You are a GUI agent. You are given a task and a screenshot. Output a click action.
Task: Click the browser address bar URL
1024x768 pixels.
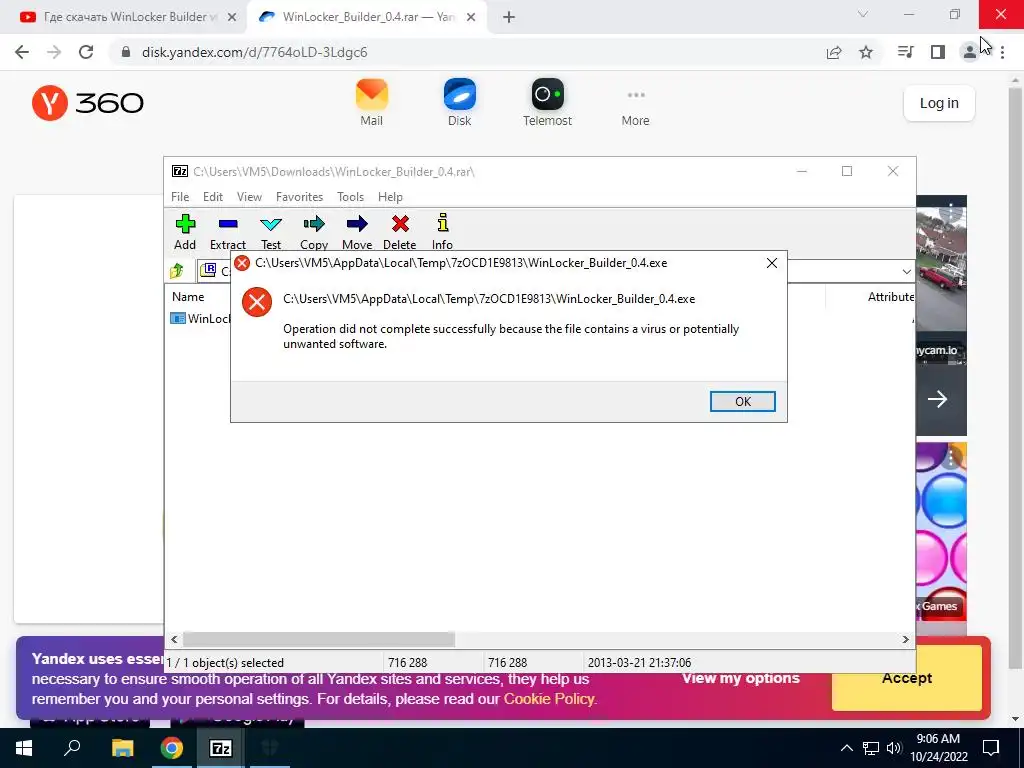(x=255, y=52)
